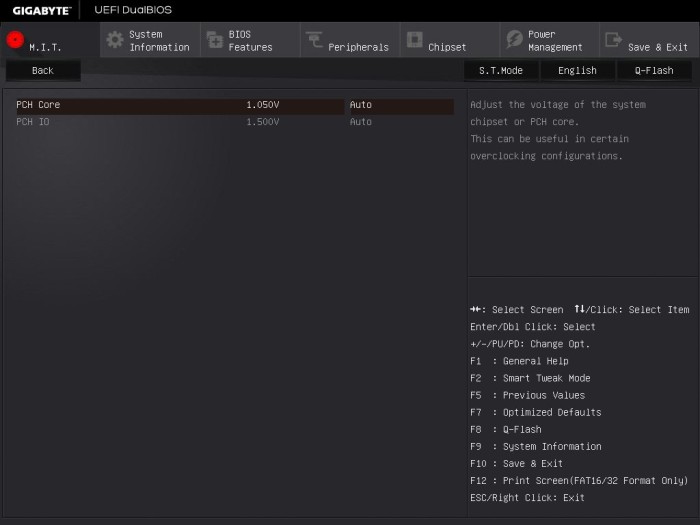The height and width of the screenshot is (525, 700).
Task: Click the red M.I.T. tab icon
Action: [15, 40]
